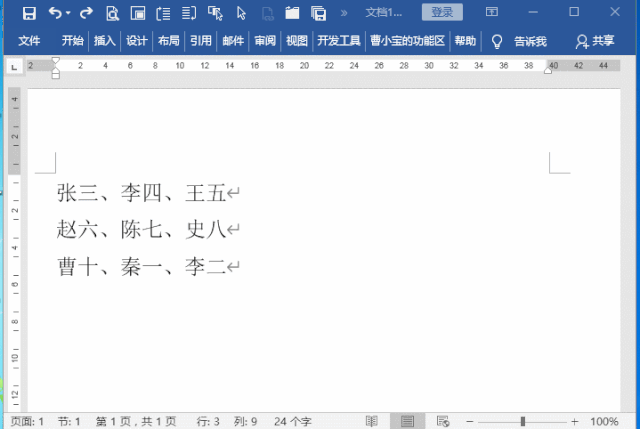Click the 100% zoom level

(x=604, y=421)
